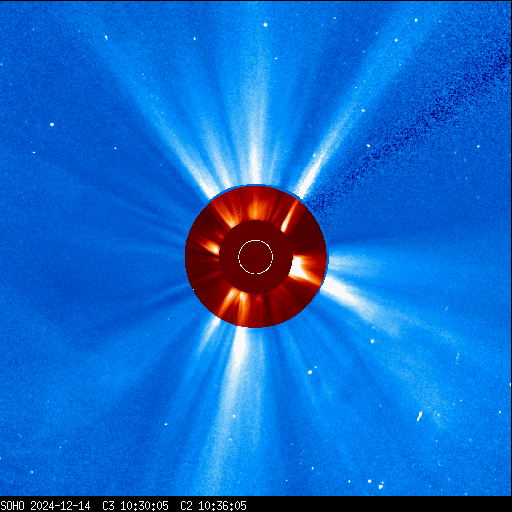Select the date 2024-12-14 in the caption
This screenshot has width=512, height=512.
coord(60,505)
